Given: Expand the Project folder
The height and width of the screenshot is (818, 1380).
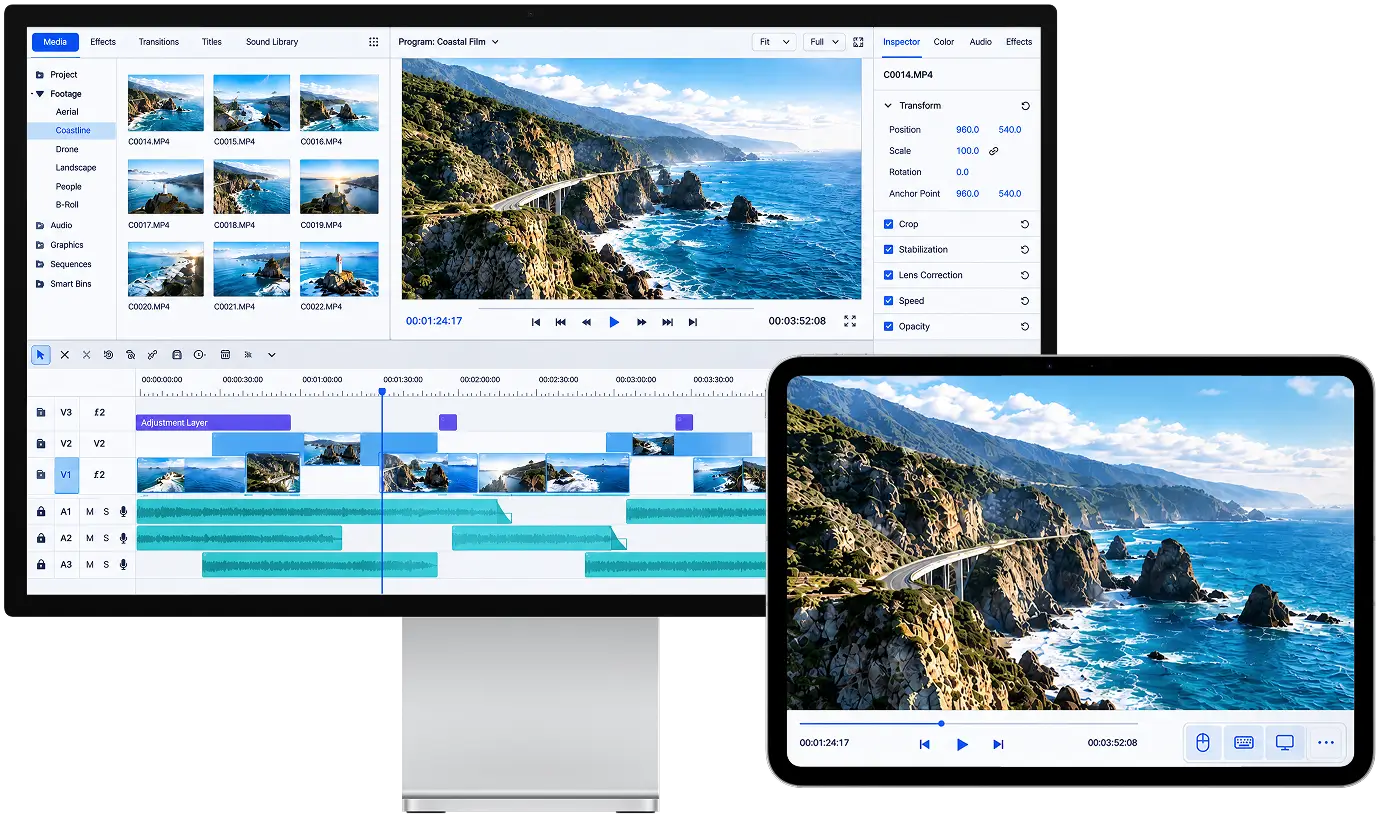Looking at the screenshot, I should 39,75.
